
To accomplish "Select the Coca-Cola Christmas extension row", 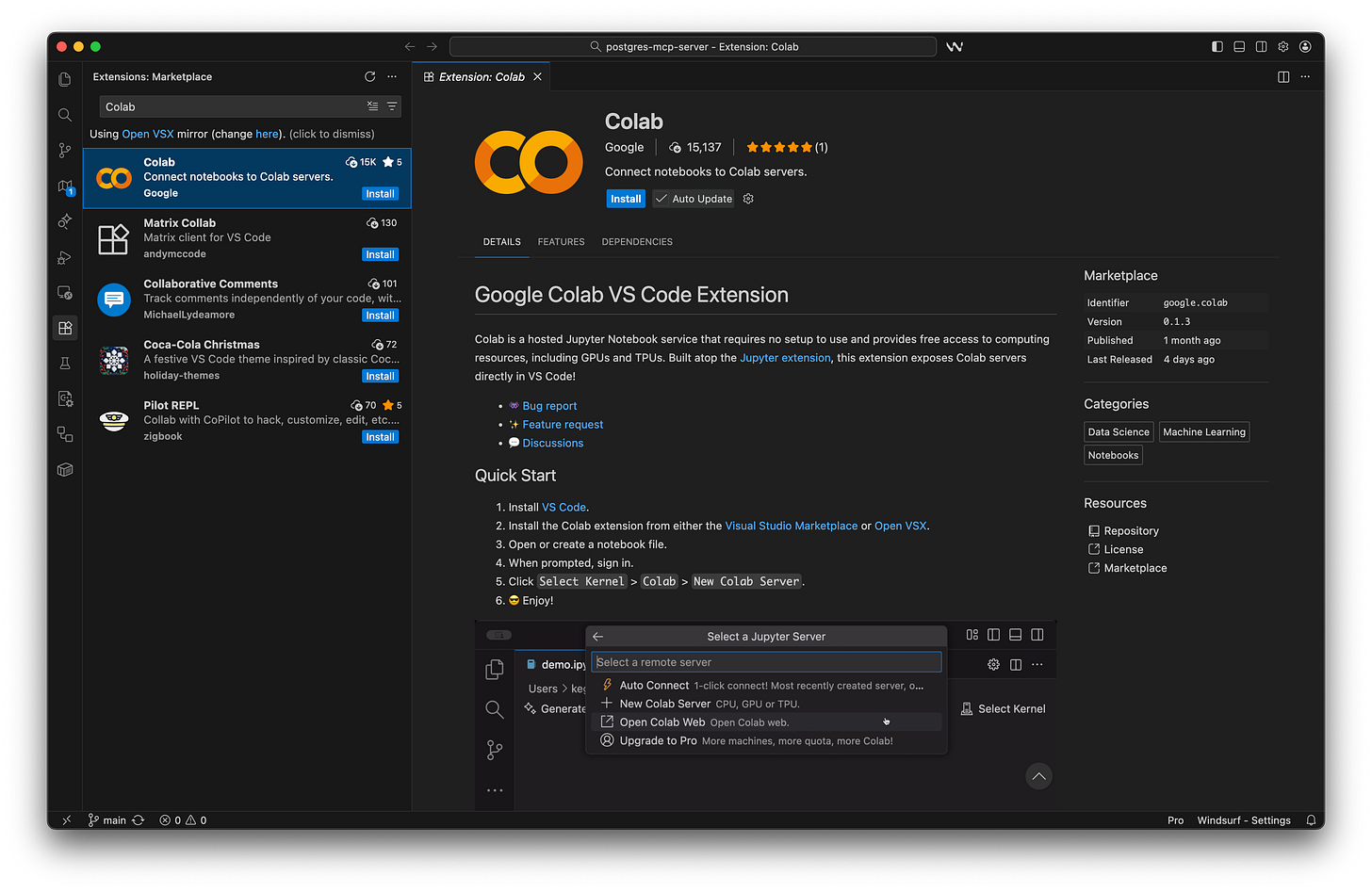I will pos(247,361).
